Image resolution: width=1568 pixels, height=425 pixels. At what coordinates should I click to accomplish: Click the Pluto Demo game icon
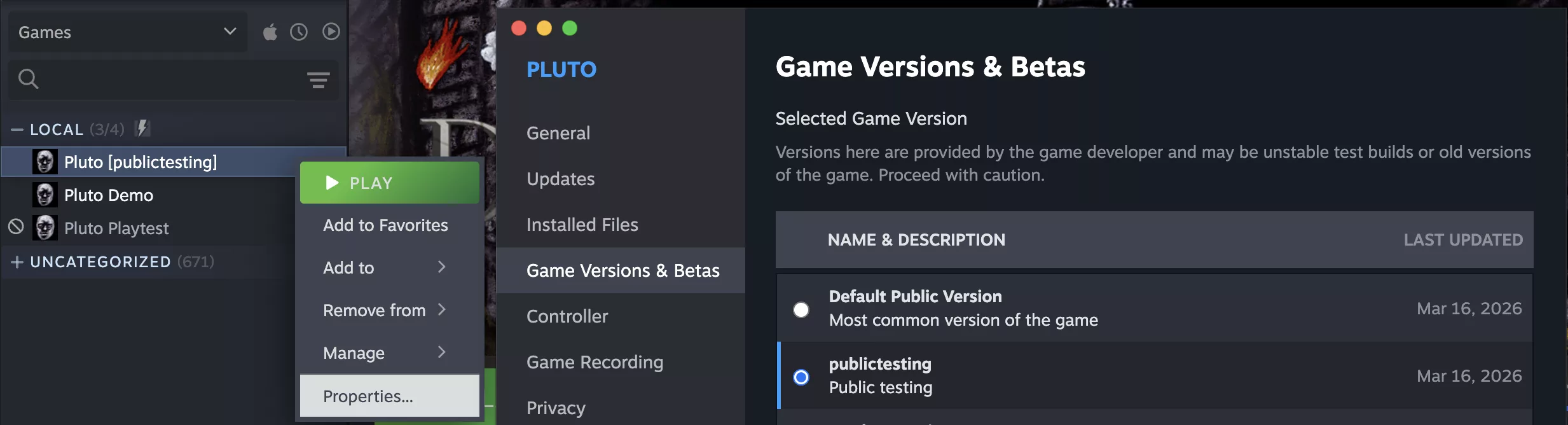click(x=45, y=195)
